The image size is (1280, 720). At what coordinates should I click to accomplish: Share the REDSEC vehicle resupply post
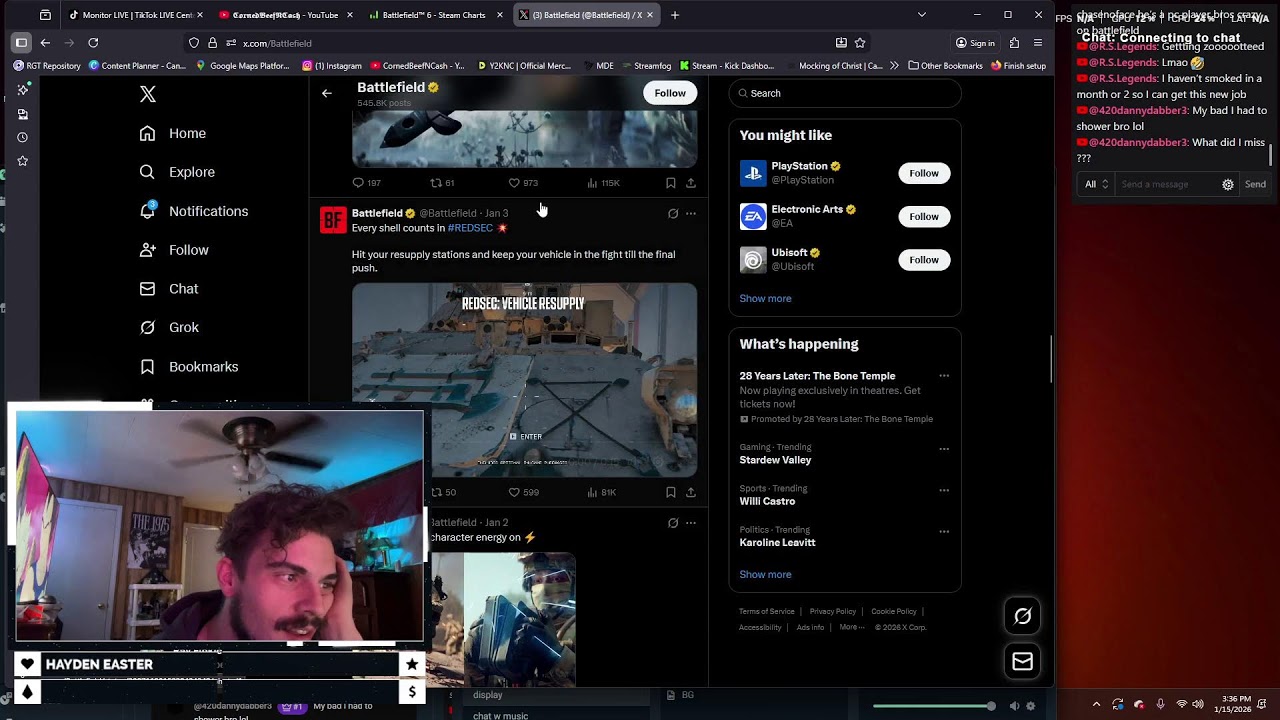pos(691,492)
